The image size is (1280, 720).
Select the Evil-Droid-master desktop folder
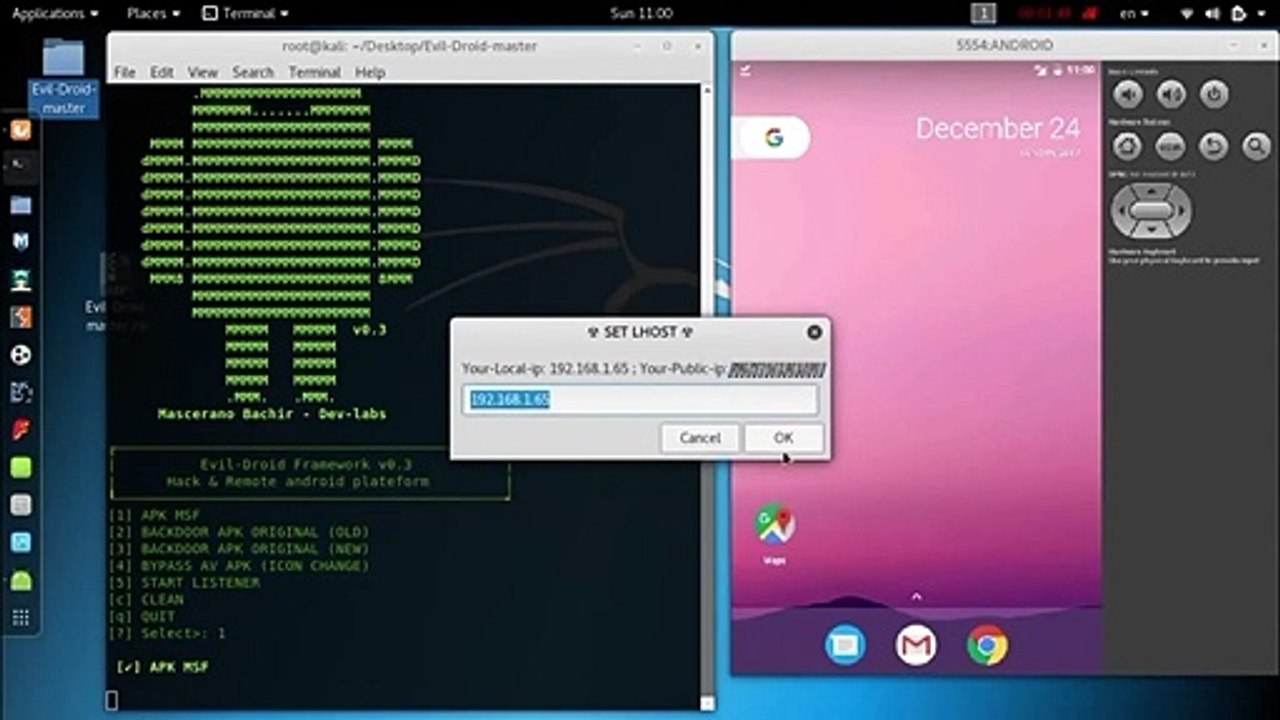pyautogui.click(x=64, y=76)
